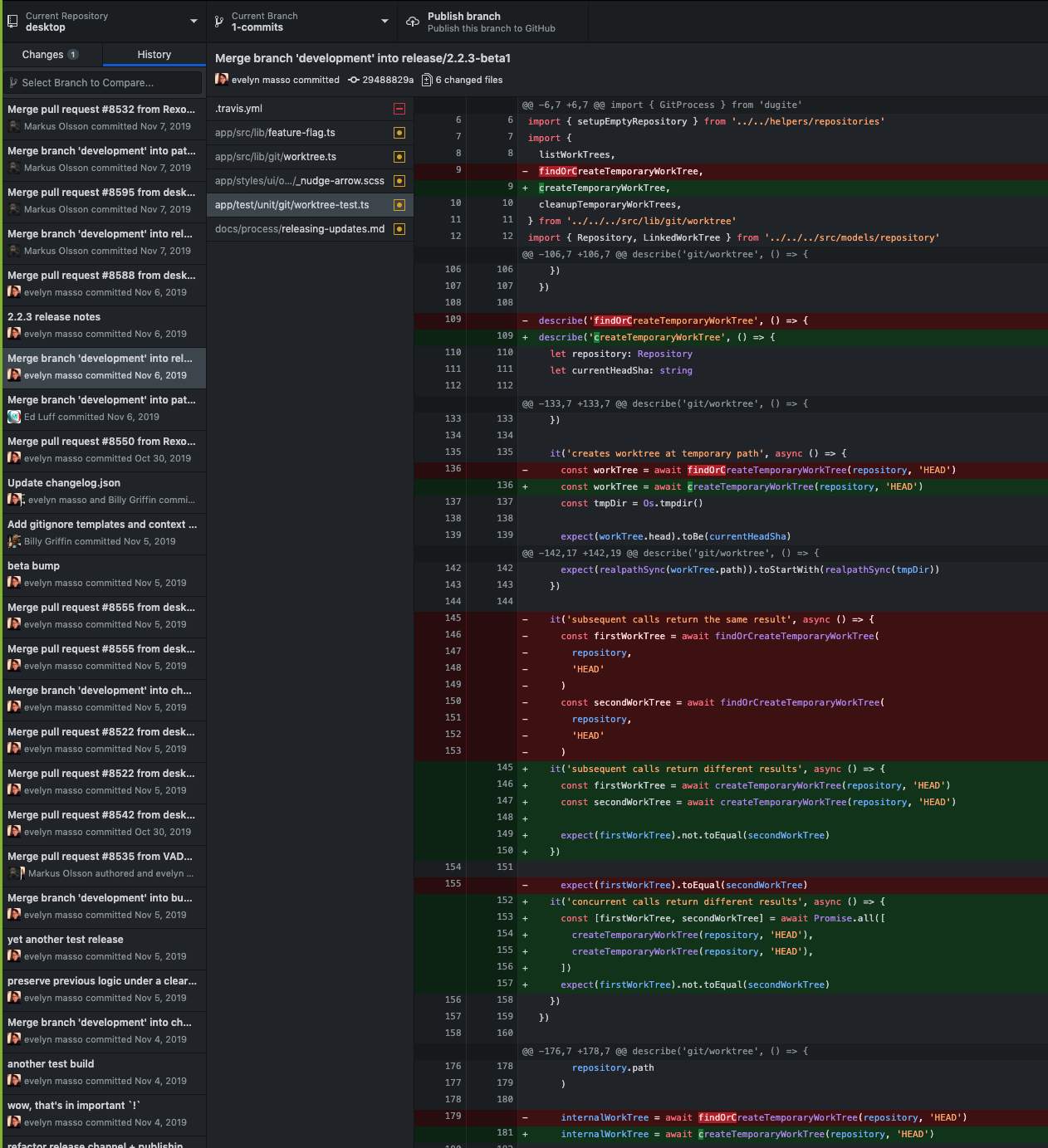
Task: Click the modified status icon for releasing-updates.md
Action: tap(399, 228)
